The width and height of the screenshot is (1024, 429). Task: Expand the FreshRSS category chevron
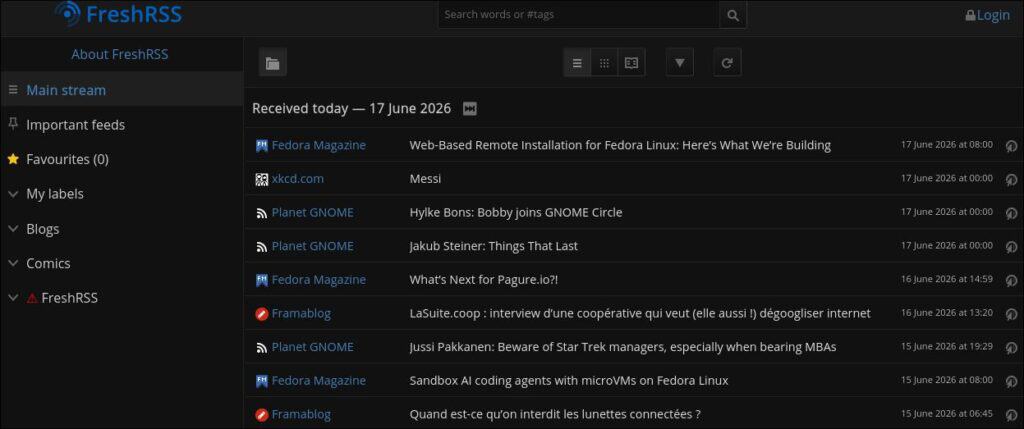[12, 298]
